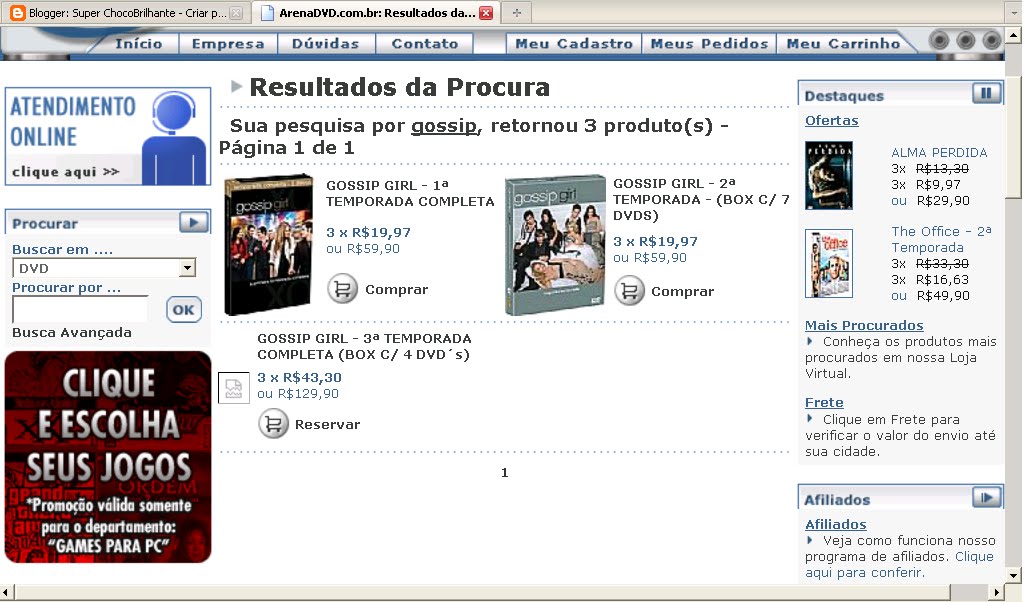The image size is (1024, 602).
Task: Switch to the Blogger Super ChocoBrilhante tab
Action: pyautogui.click(x=126, y=12)
